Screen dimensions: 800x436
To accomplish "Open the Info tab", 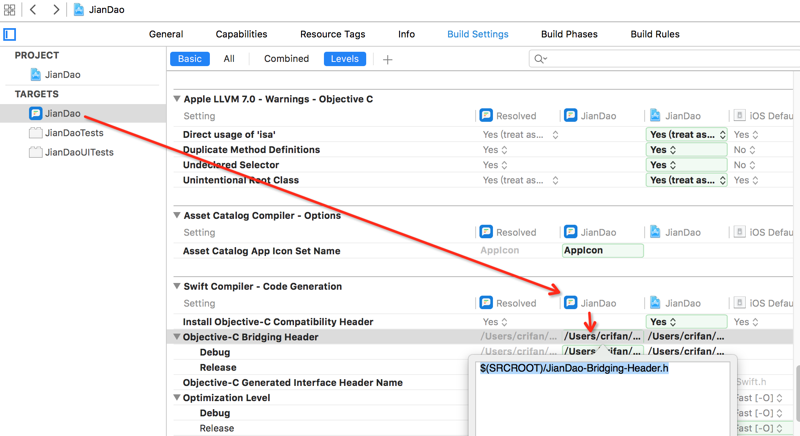I will [406, 34].
